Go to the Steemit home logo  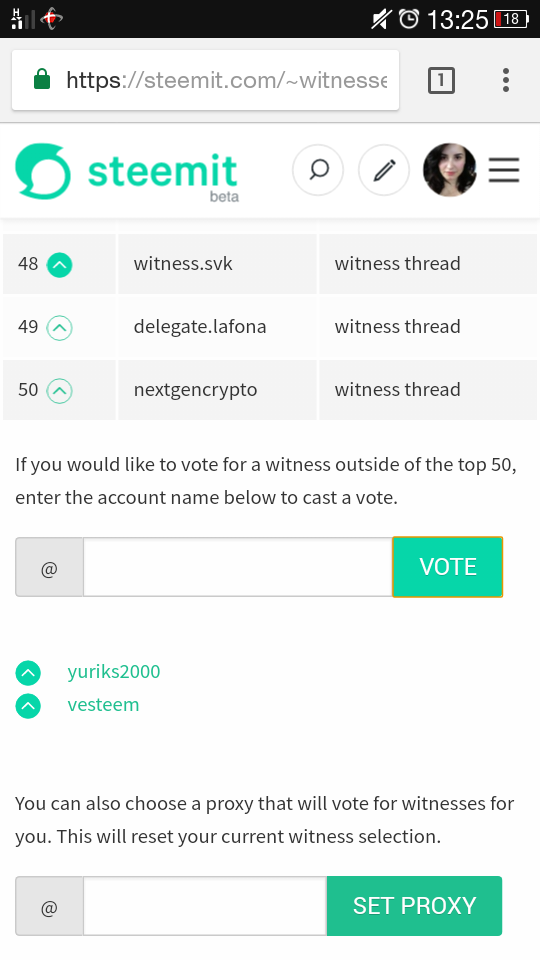127,172
